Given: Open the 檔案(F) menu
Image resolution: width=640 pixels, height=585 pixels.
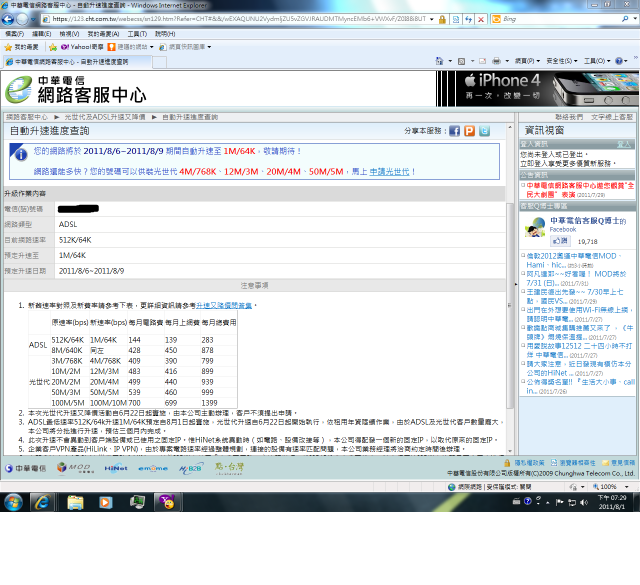Looking at the screenshot, I should pos(15,34).
